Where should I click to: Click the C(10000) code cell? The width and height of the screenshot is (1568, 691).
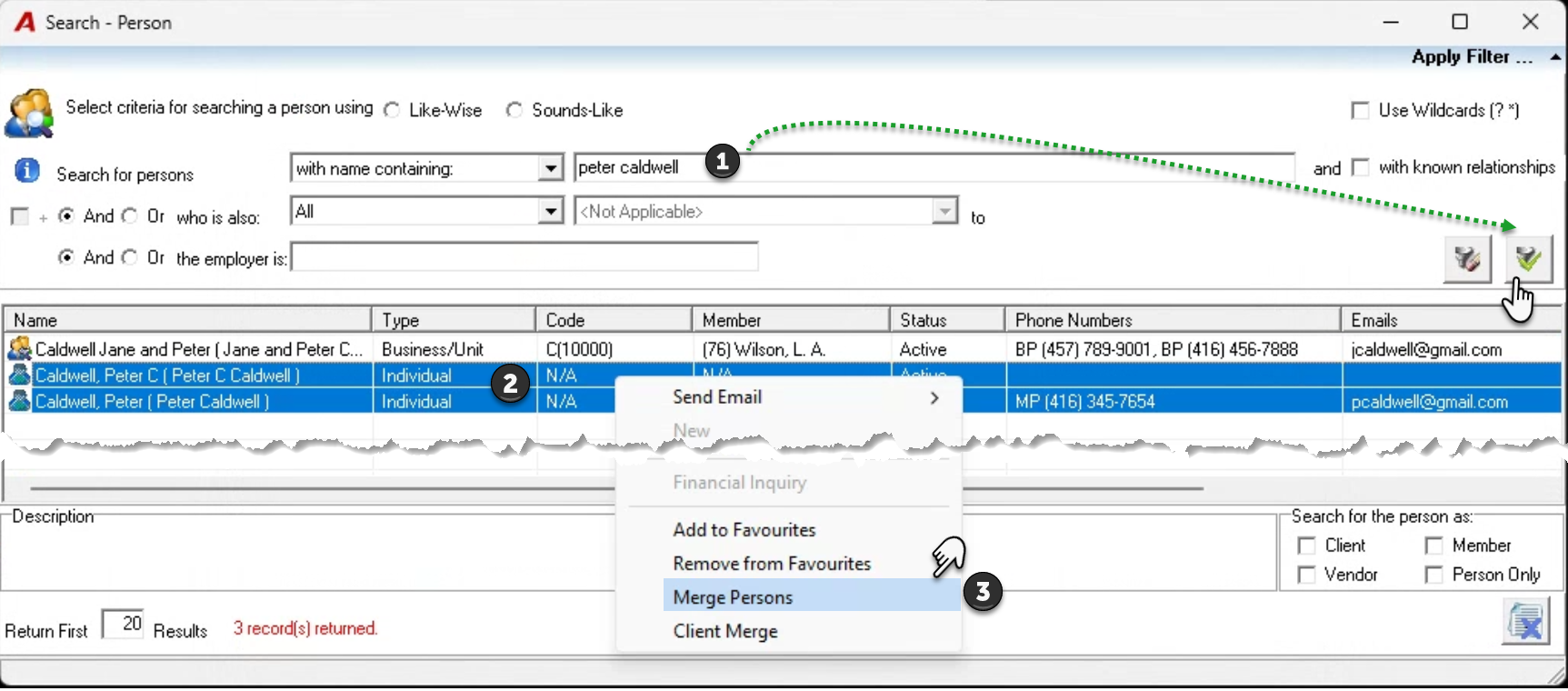[x=614, y=349]
